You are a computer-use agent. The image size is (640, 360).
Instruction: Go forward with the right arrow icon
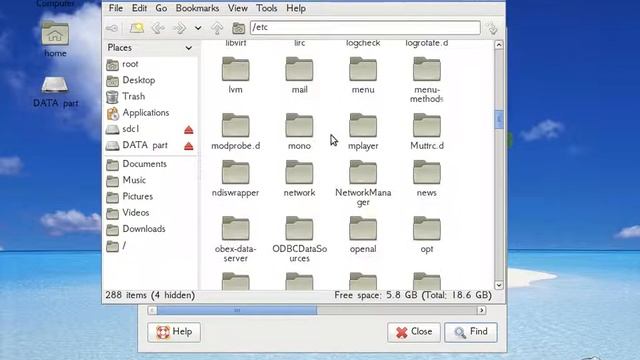pyautogui.click(x=180, y=28)
